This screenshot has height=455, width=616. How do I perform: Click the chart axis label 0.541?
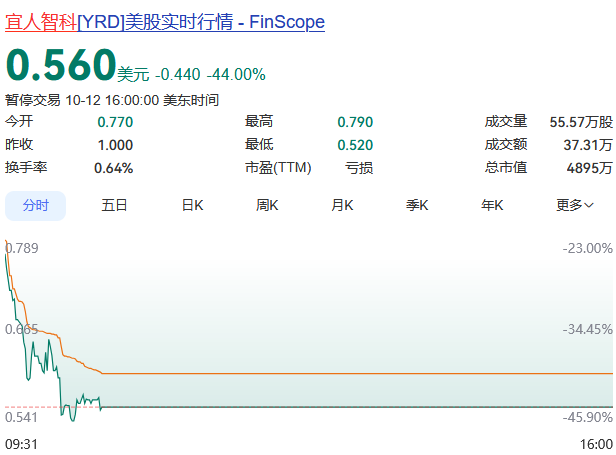(x=22, y=417)
